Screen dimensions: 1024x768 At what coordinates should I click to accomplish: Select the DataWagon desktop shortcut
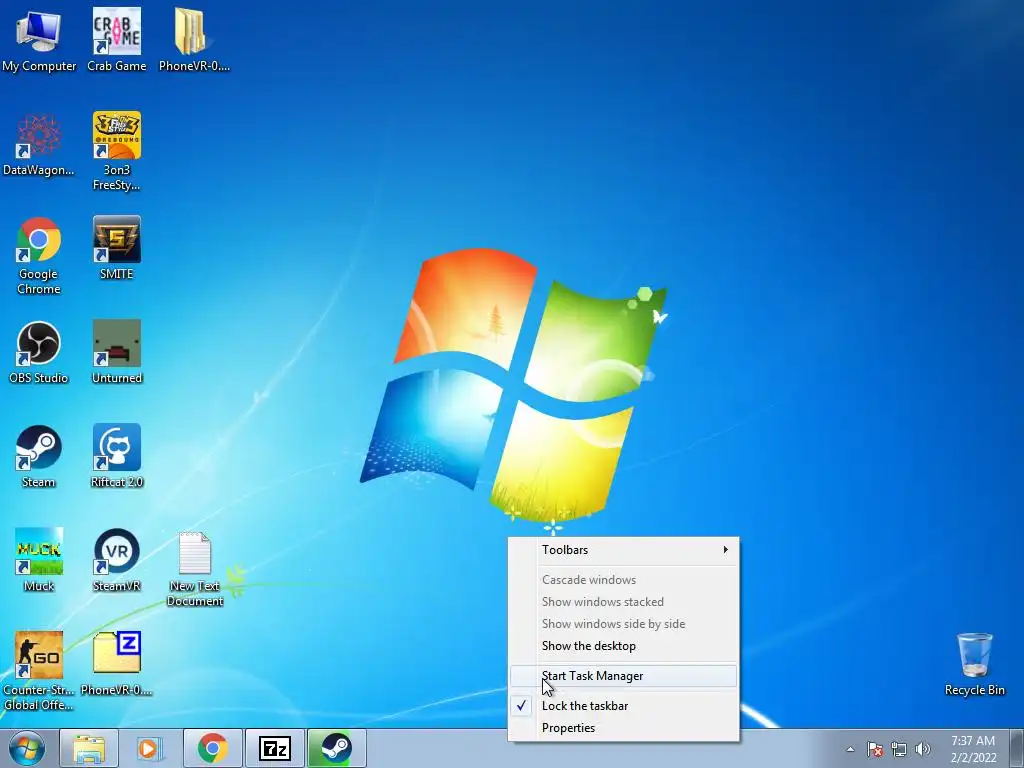[39, 145]
